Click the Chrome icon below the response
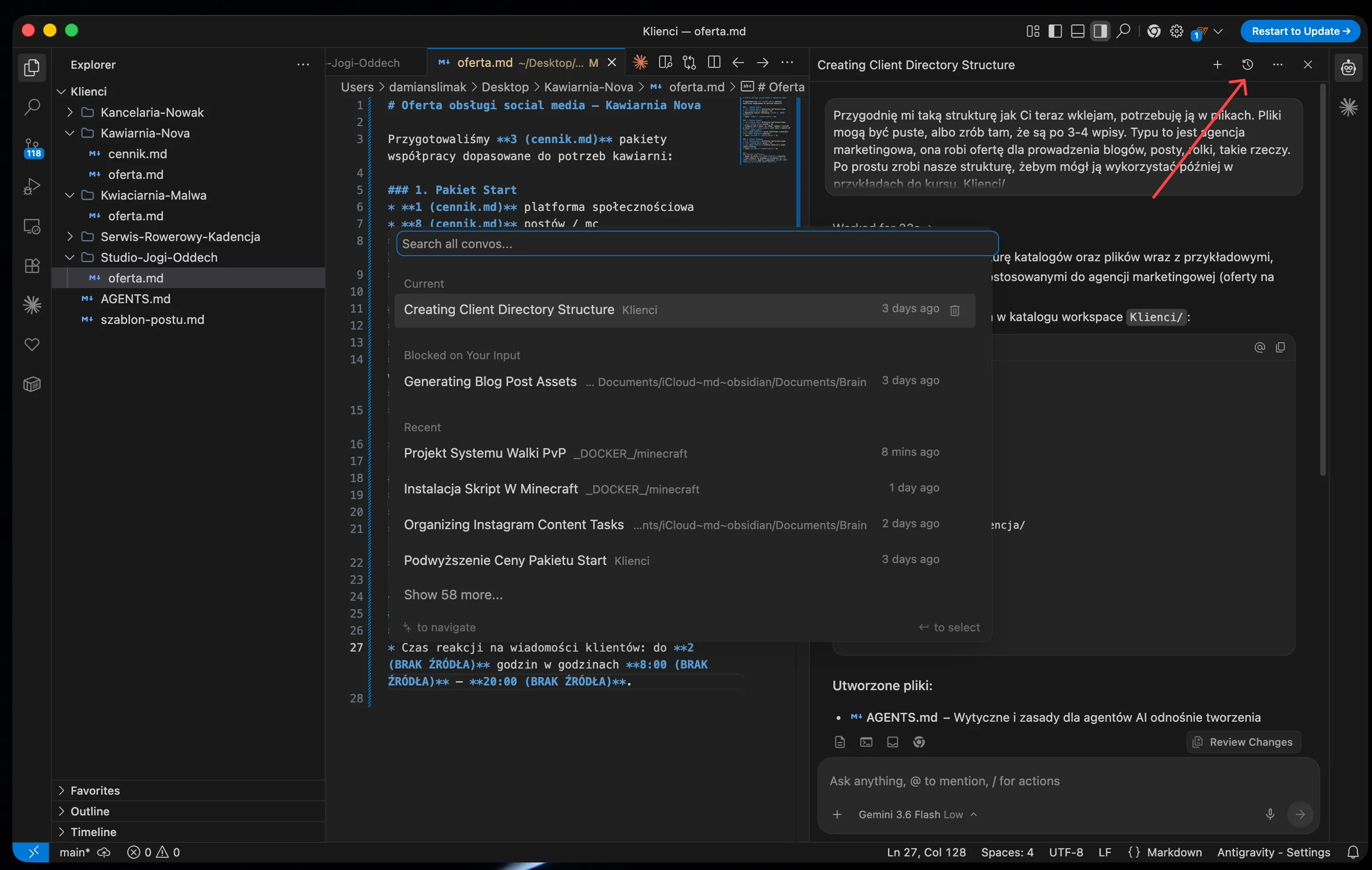Viewport: 1372px width, 870px height. (x=919, y=742)
